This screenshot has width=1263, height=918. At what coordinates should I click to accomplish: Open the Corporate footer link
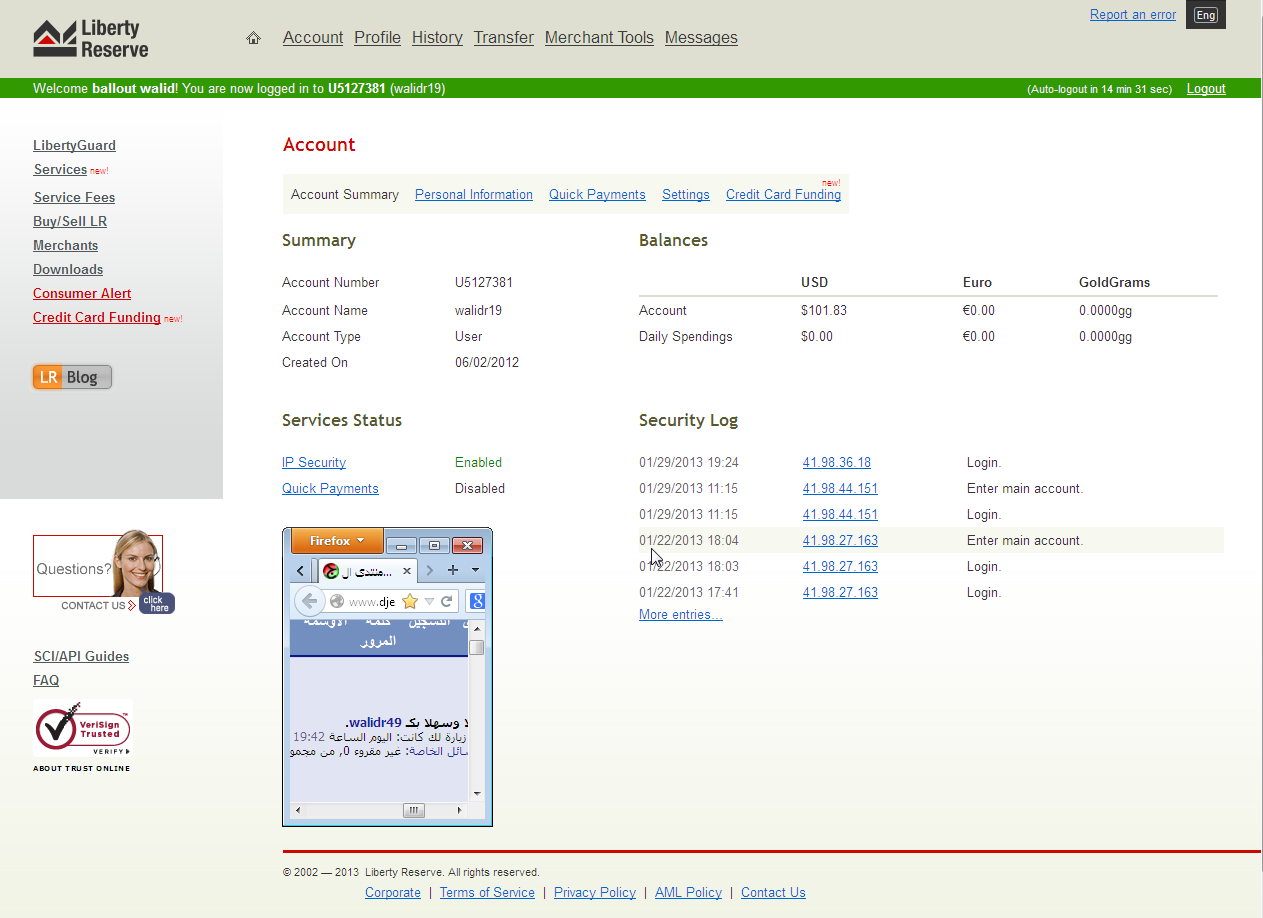coord(393,893)
